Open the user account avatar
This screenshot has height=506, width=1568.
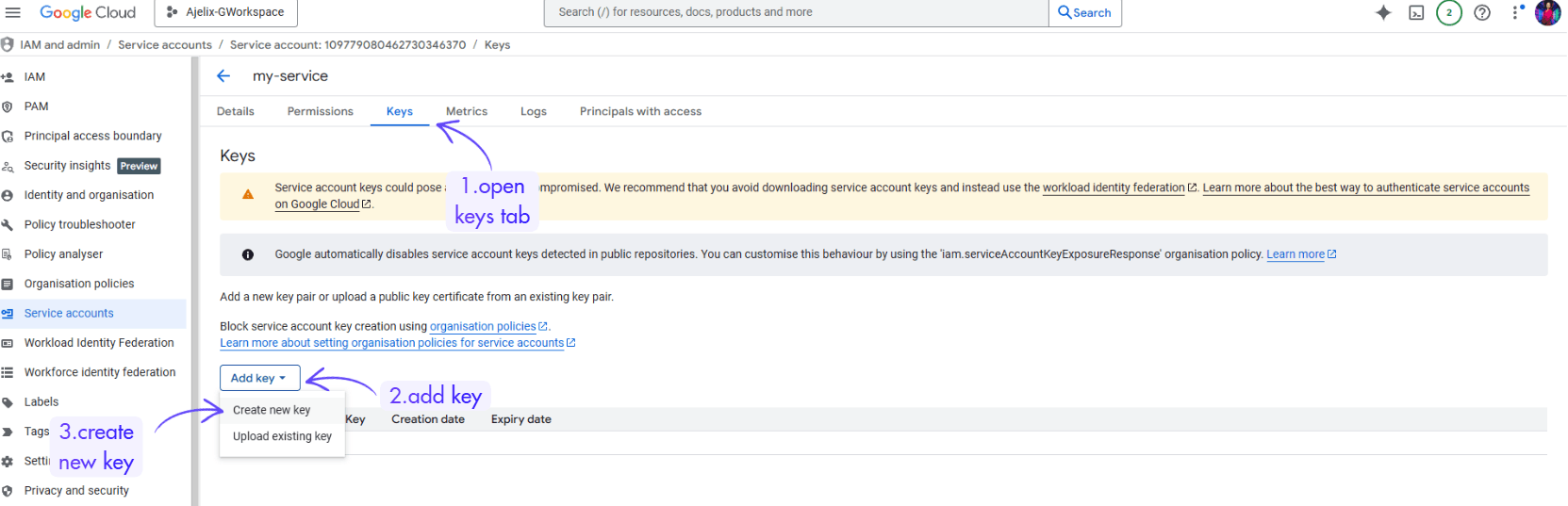(1548, 12)
